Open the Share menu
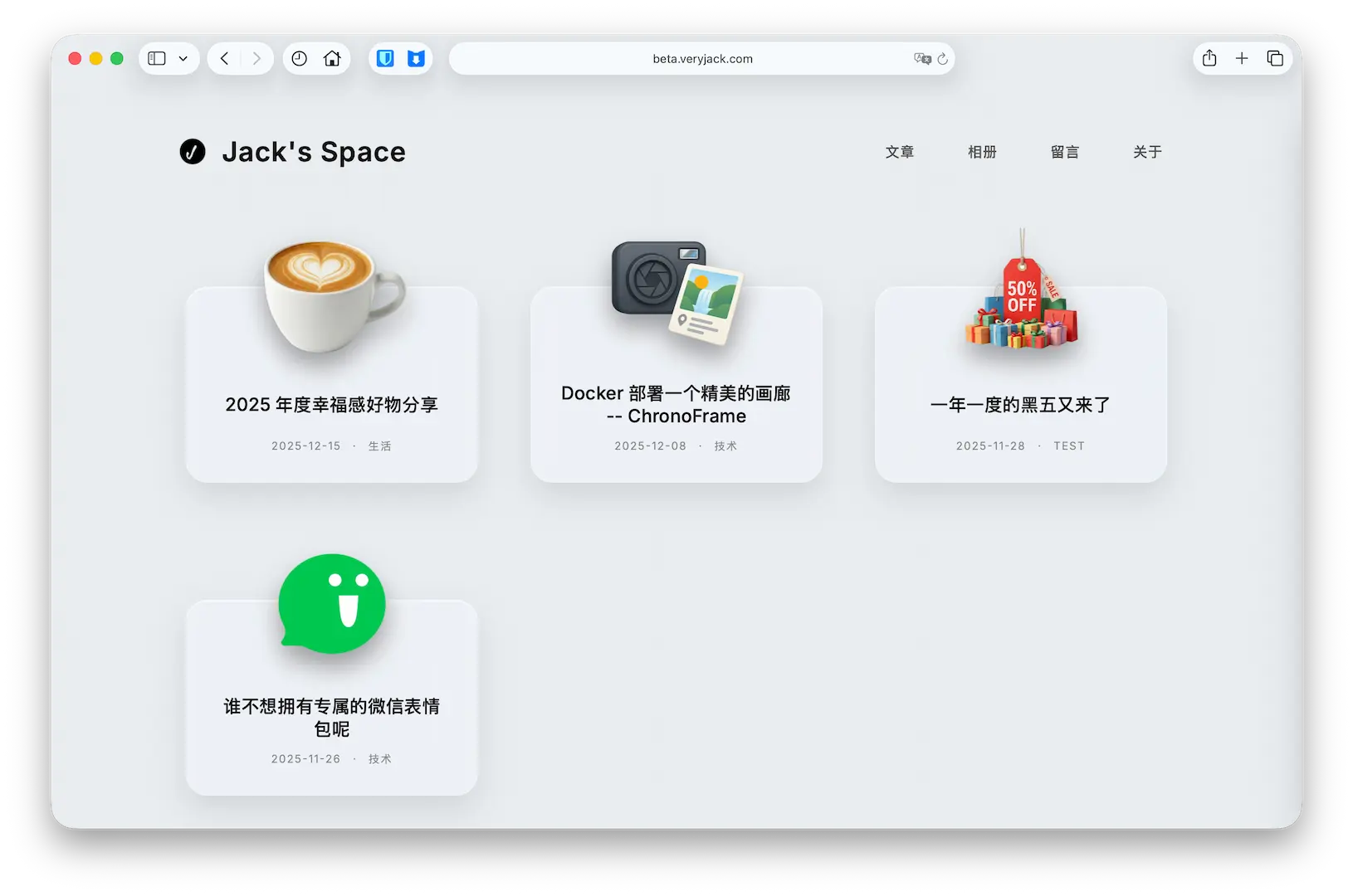 [1209, 59]
